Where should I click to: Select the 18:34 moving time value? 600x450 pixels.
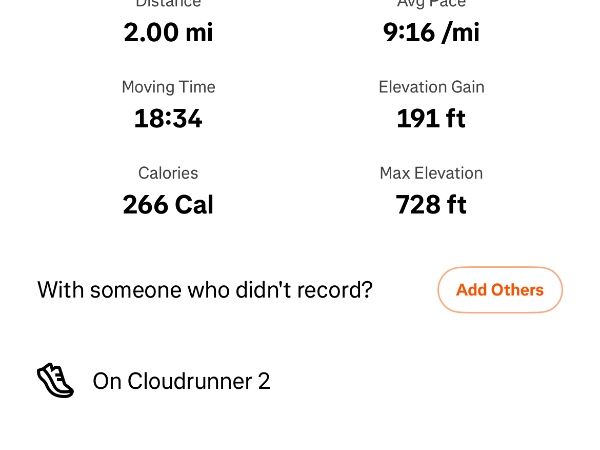168,119
